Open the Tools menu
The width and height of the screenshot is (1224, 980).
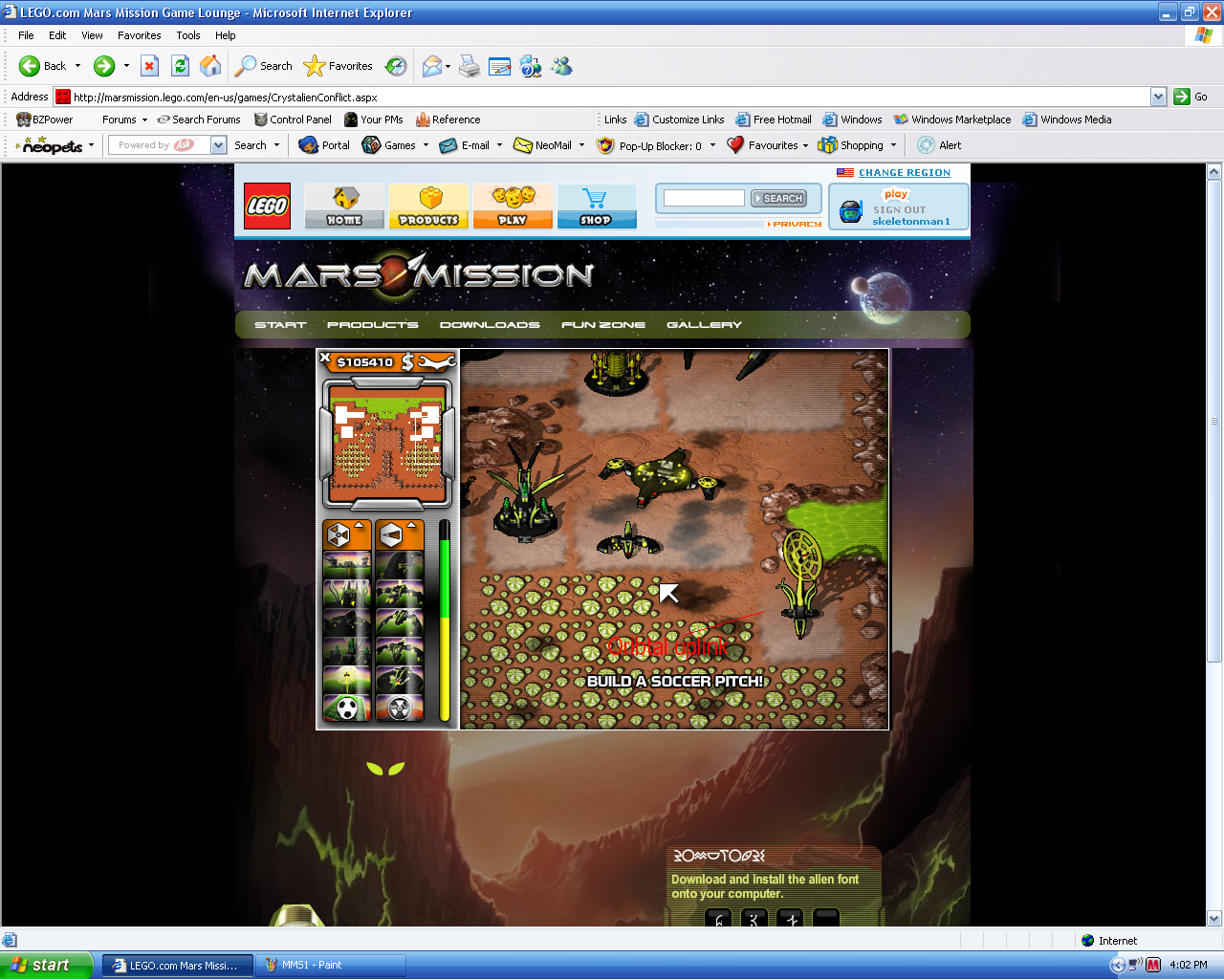(188, 35)
